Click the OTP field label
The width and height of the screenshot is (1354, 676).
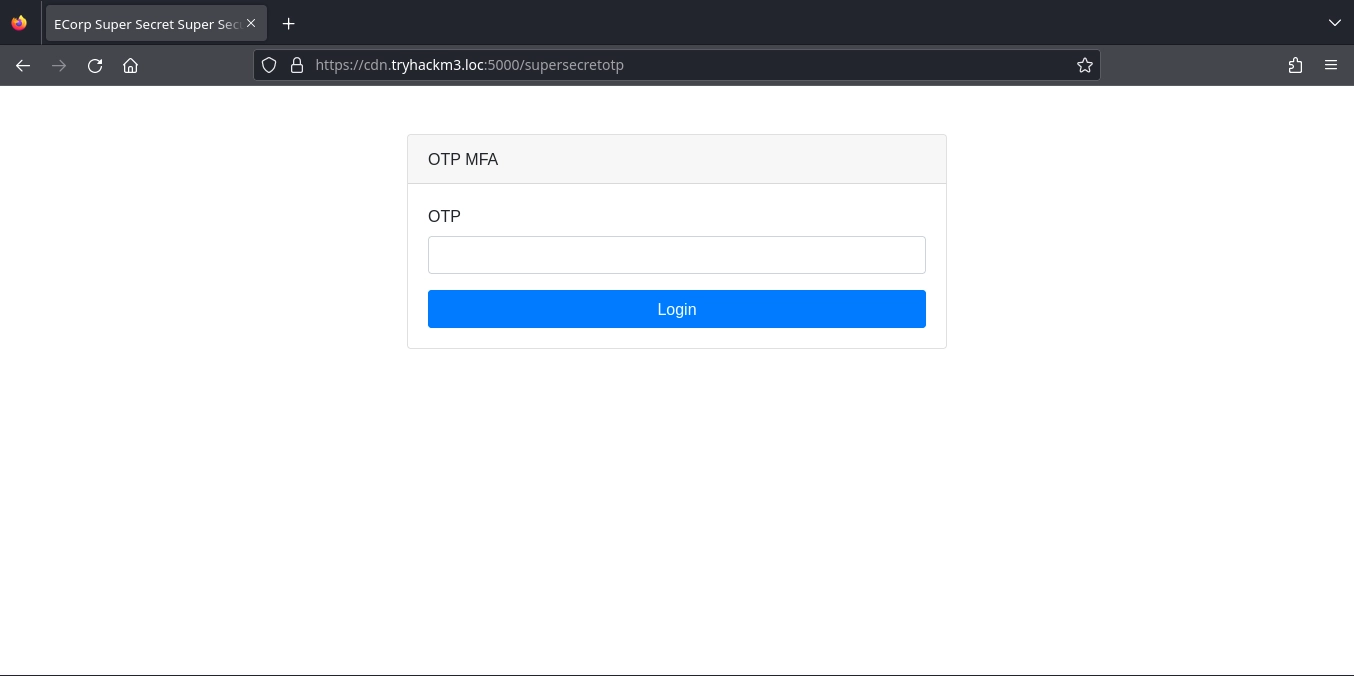(x=444, y=217)
